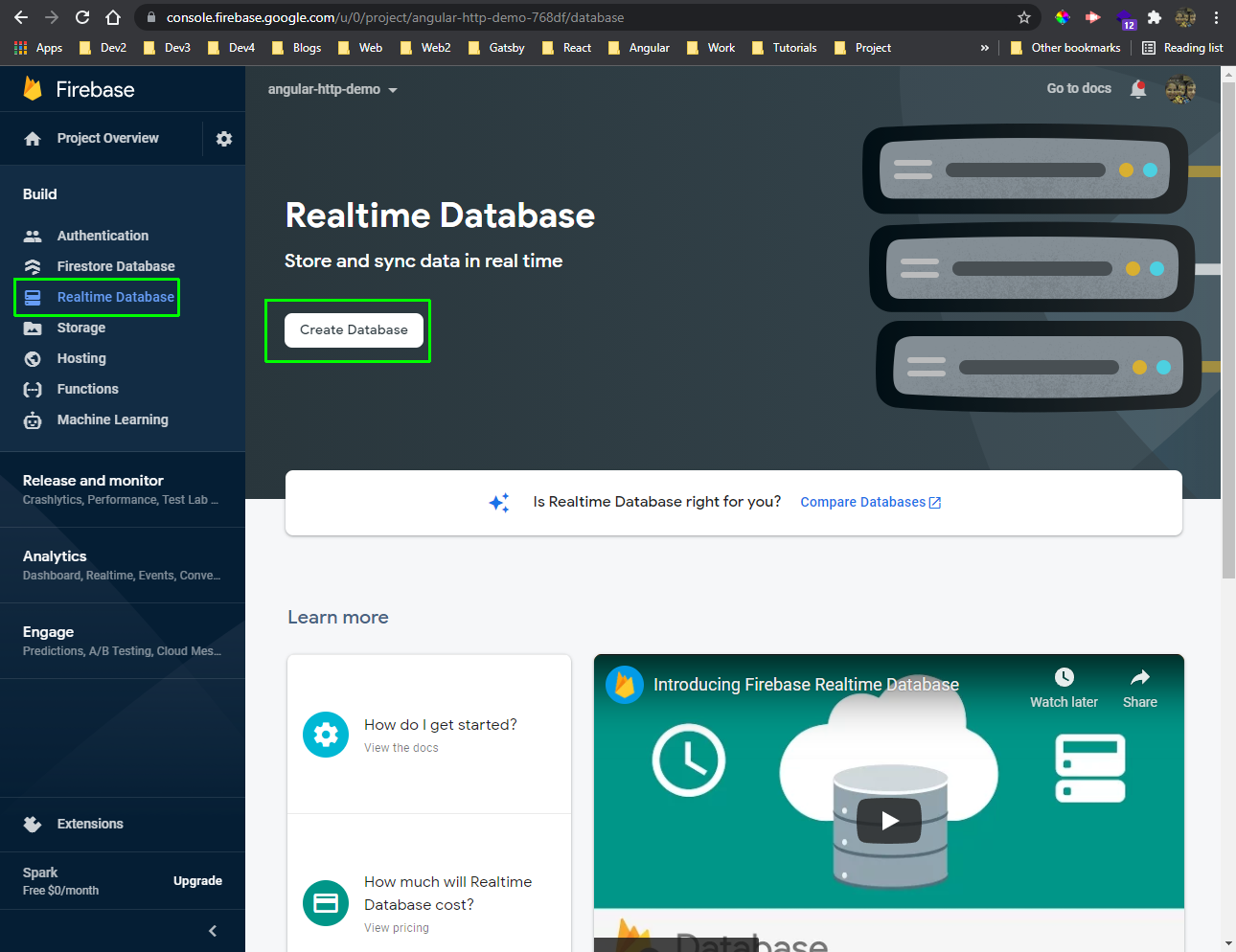Open notifications bell icon
Image resolution: width=1236 pixels, height=952 pixels.
pyautogui.click(x=1138, y=89)
